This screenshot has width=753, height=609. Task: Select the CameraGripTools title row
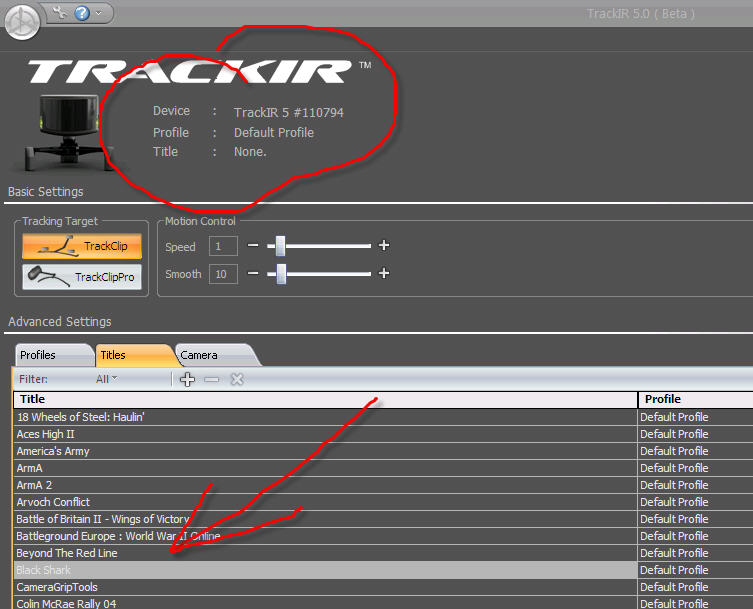pos(326,587)
